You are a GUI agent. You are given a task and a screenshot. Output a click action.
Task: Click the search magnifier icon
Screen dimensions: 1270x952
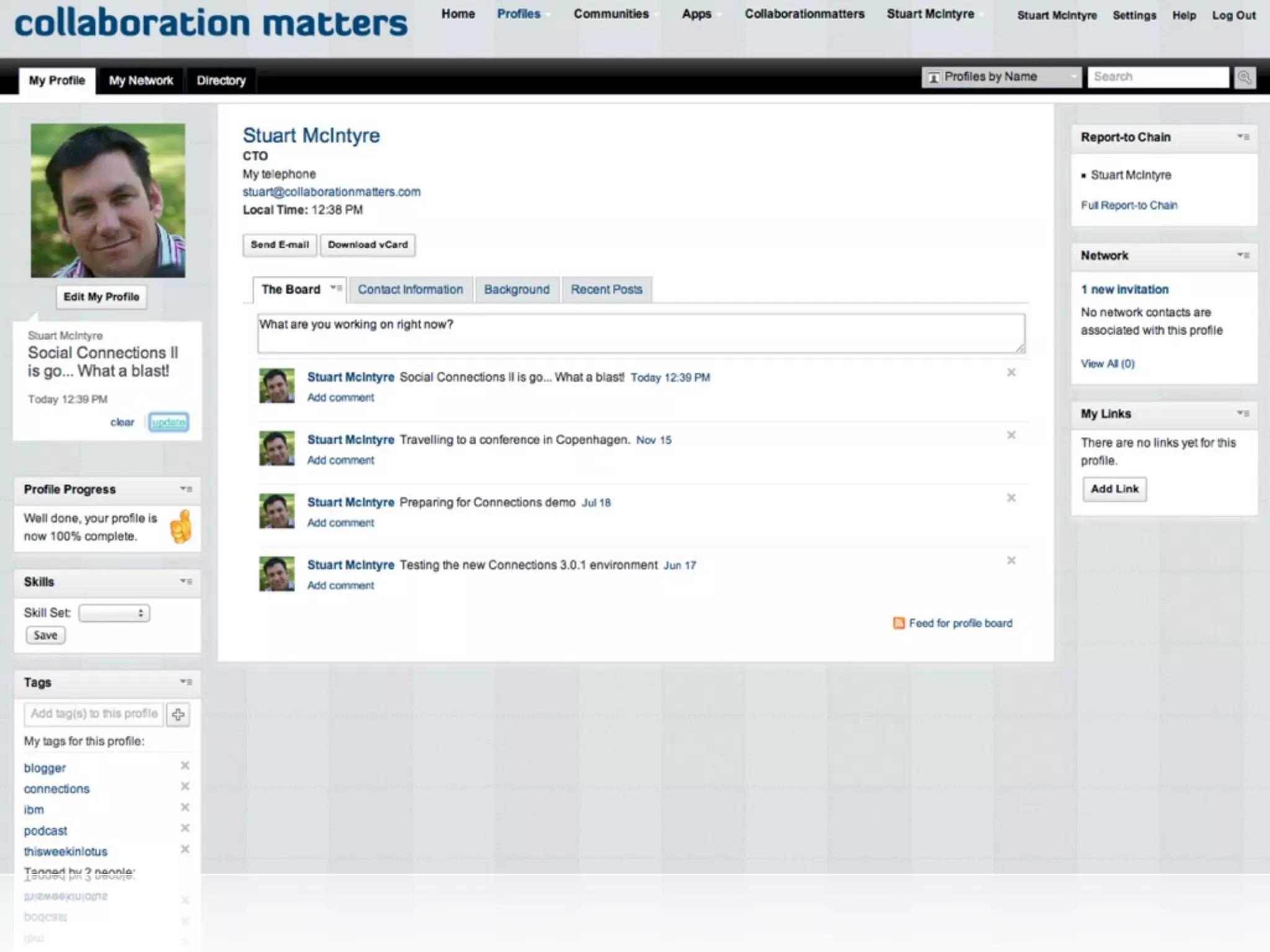(1244, 77)
